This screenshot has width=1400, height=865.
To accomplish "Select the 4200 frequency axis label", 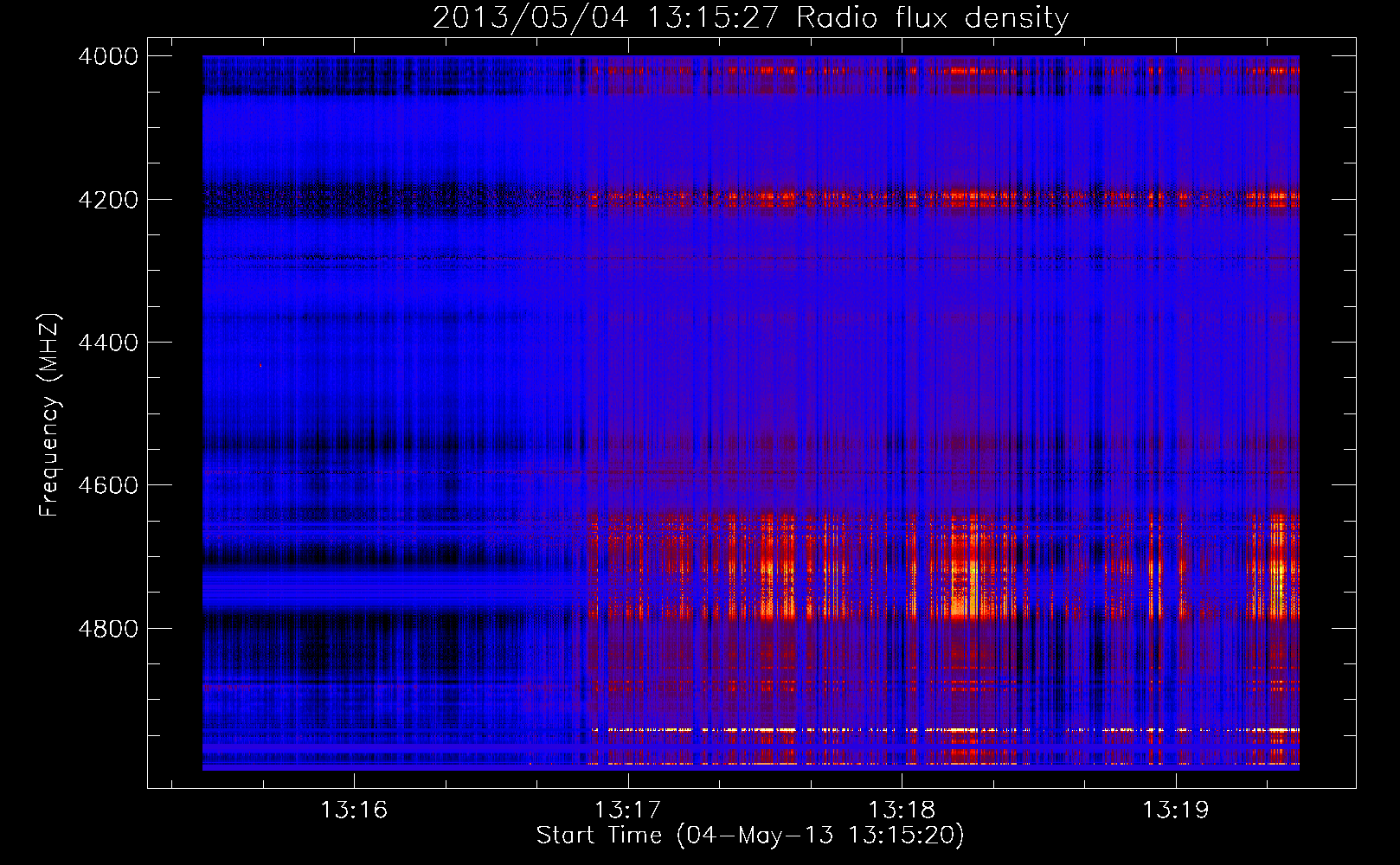I will click(108, 200).
